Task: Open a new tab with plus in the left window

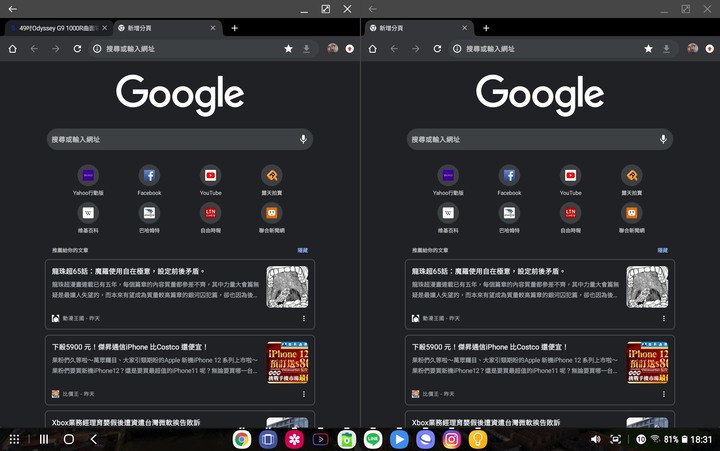Action: click(235, 28)
